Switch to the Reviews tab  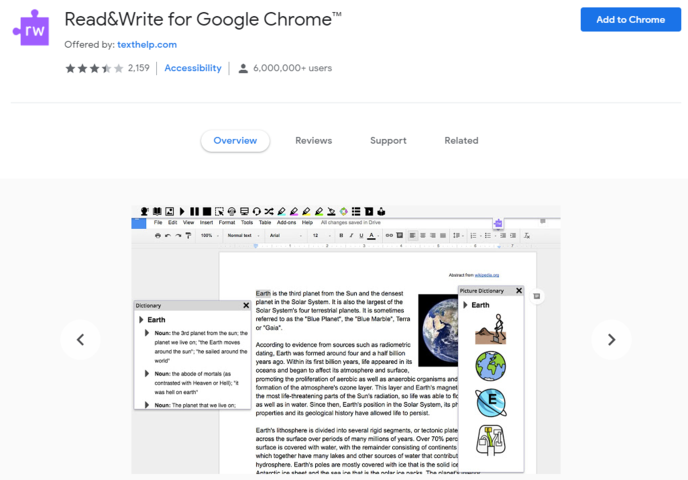313,141
